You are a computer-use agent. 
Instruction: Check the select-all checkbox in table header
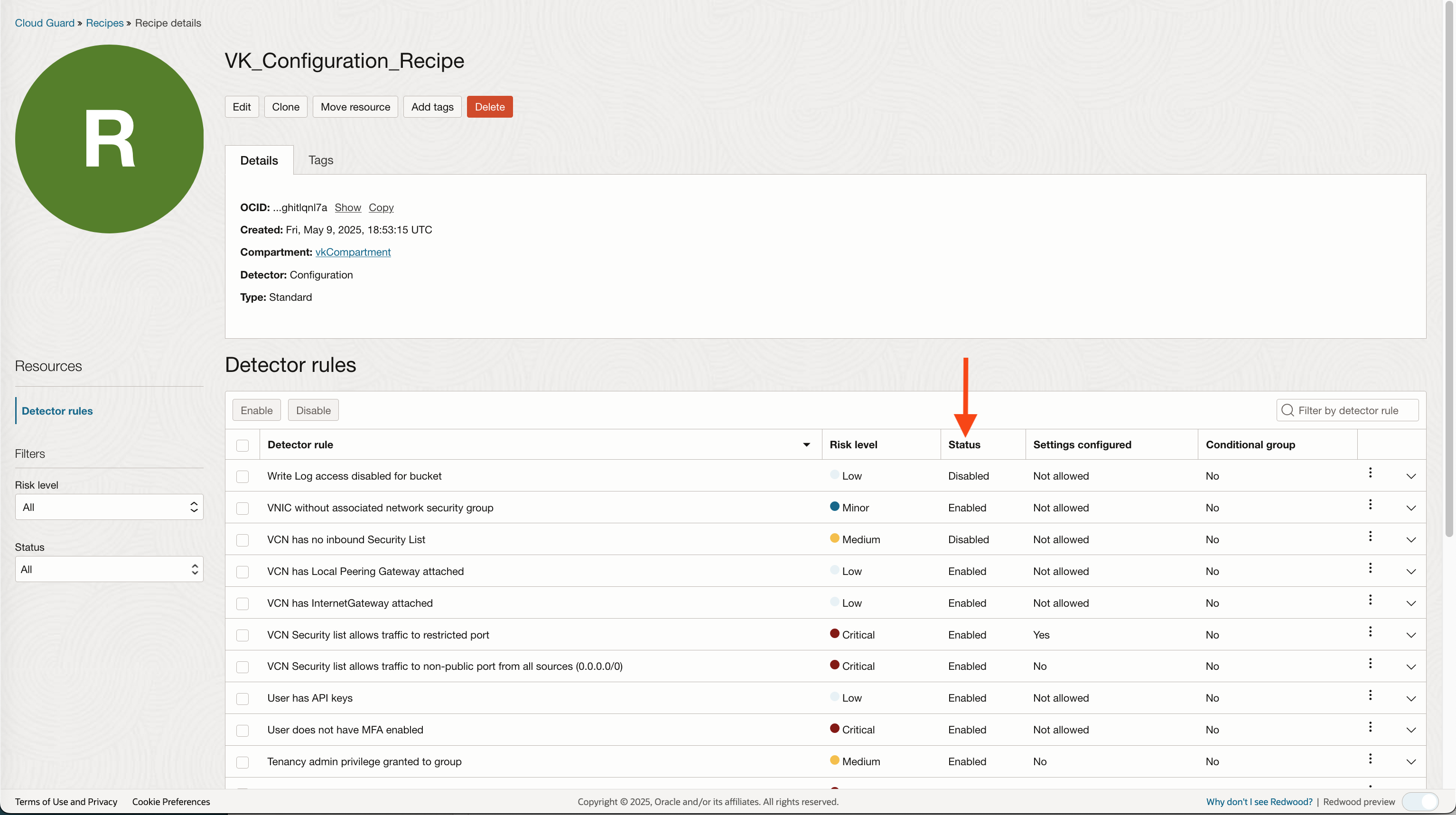point(243,445)
